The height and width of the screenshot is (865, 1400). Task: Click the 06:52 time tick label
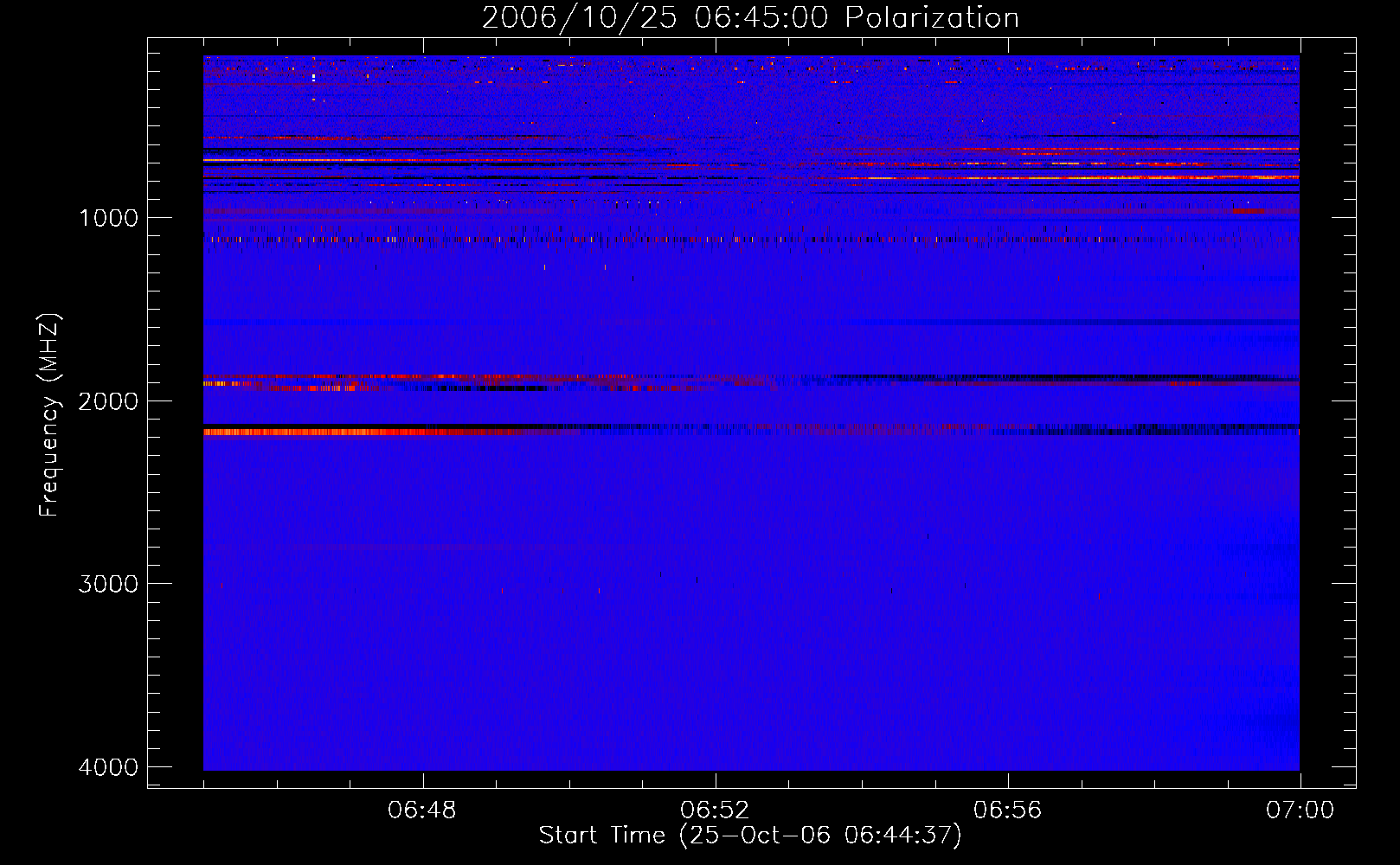[x=715, y=811]
